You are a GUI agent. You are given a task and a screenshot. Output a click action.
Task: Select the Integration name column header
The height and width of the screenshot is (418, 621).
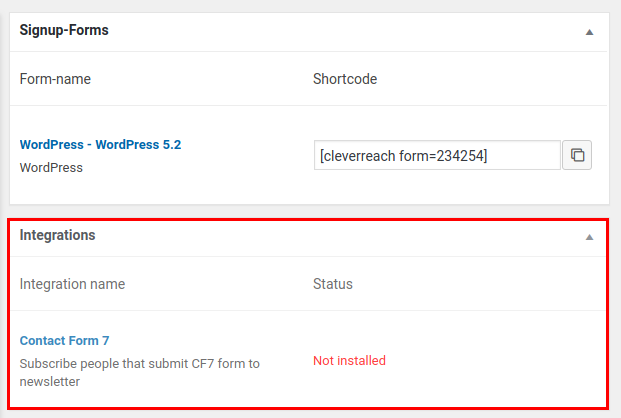tap(72, 284)
